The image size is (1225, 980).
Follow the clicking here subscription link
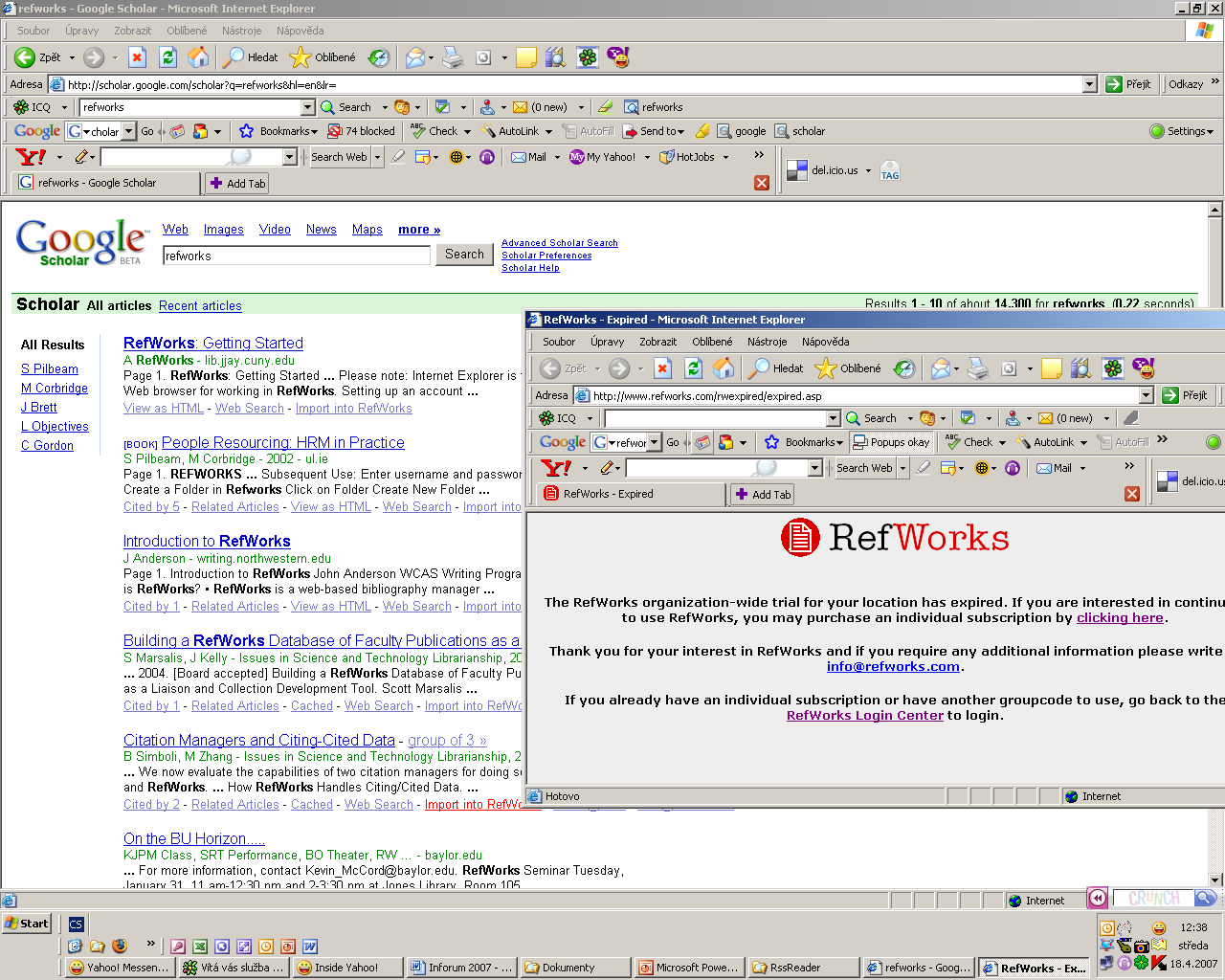point(1120,617)
